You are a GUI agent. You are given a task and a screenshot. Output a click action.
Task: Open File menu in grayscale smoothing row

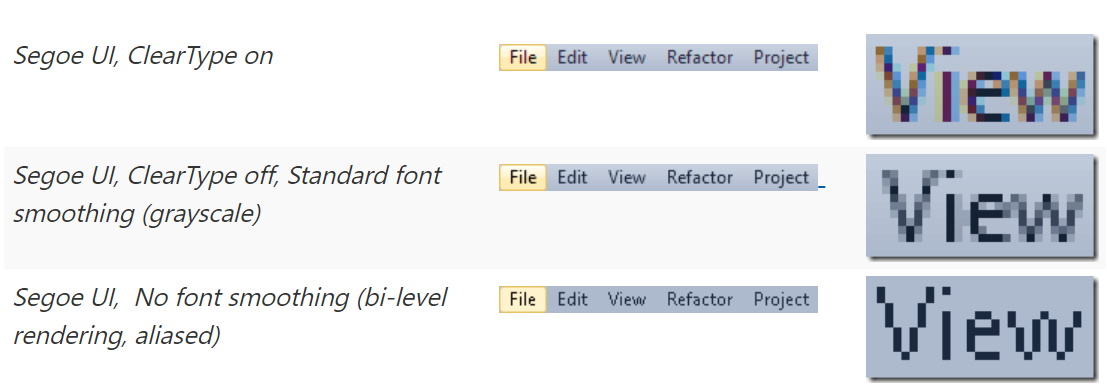522,177
